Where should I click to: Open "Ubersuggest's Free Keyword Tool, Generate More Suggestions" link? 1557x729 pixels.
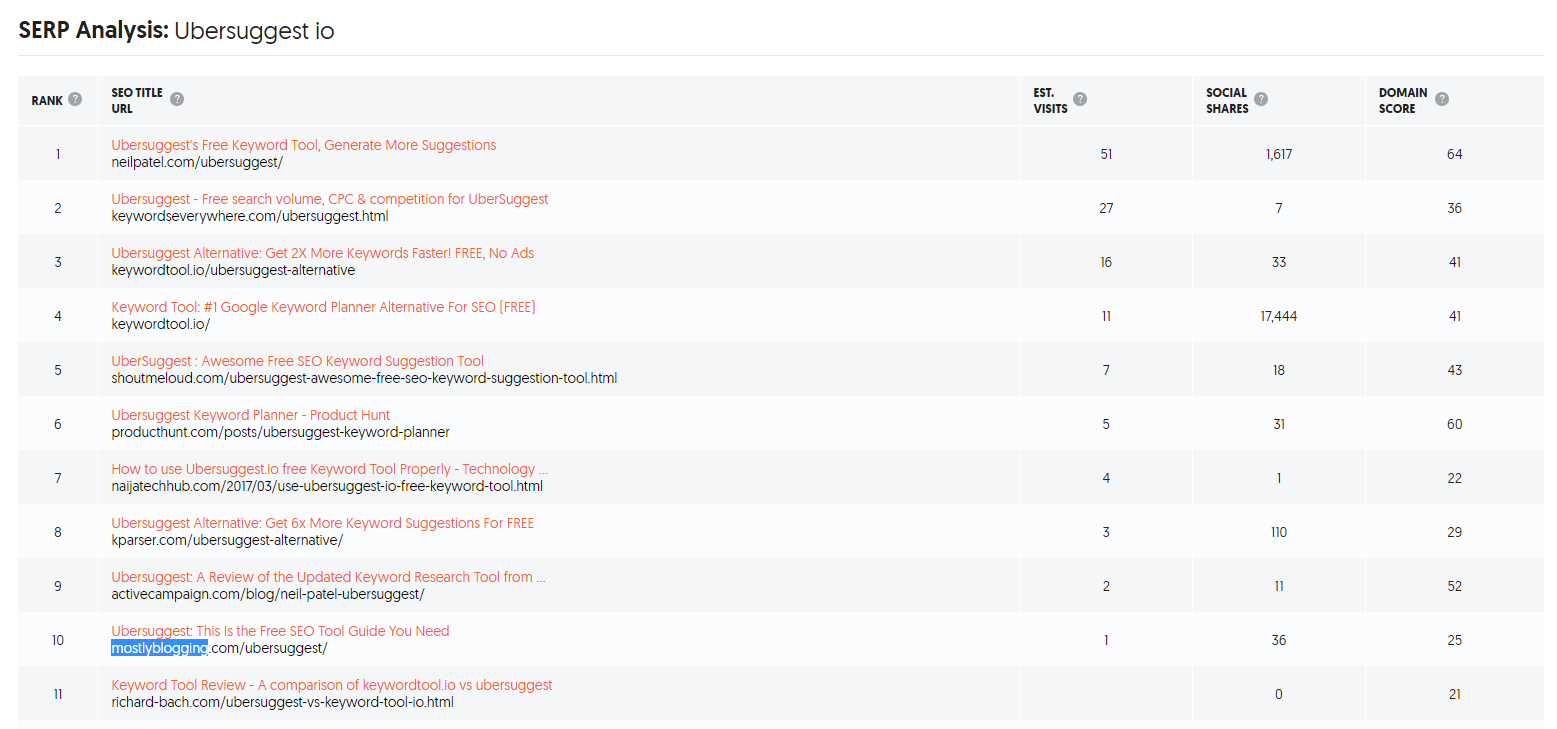click(304, 145)
